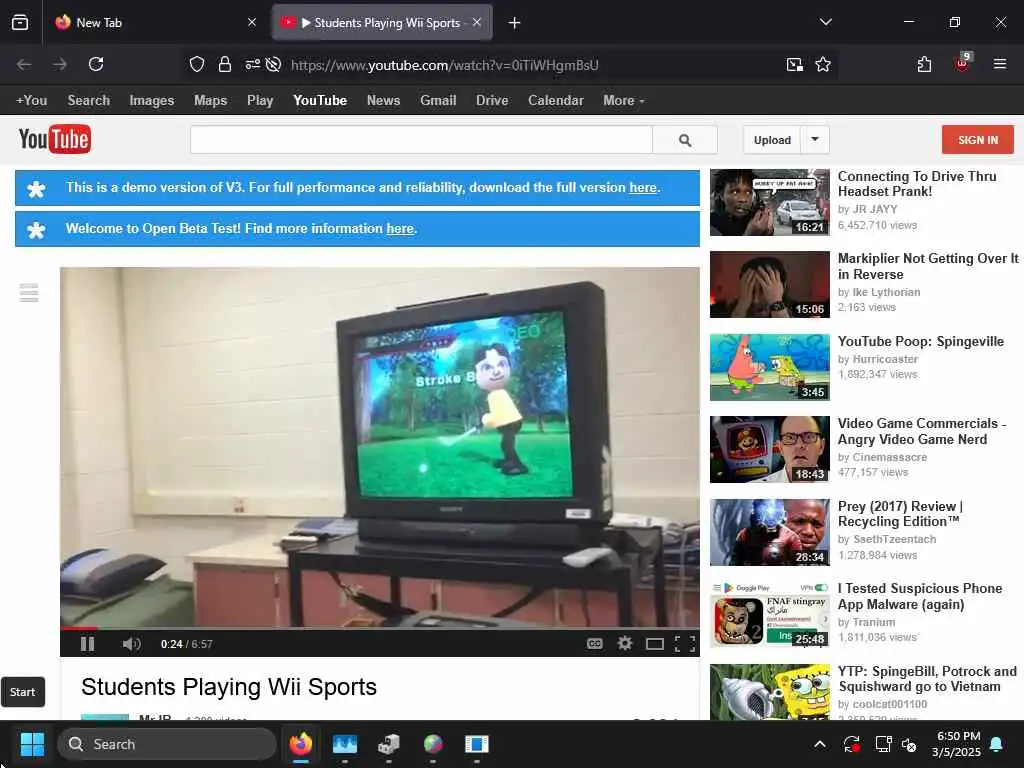Click channel name Cinemassacre
This screenshot has width=1024, height=768.
(x=889, y=457)
